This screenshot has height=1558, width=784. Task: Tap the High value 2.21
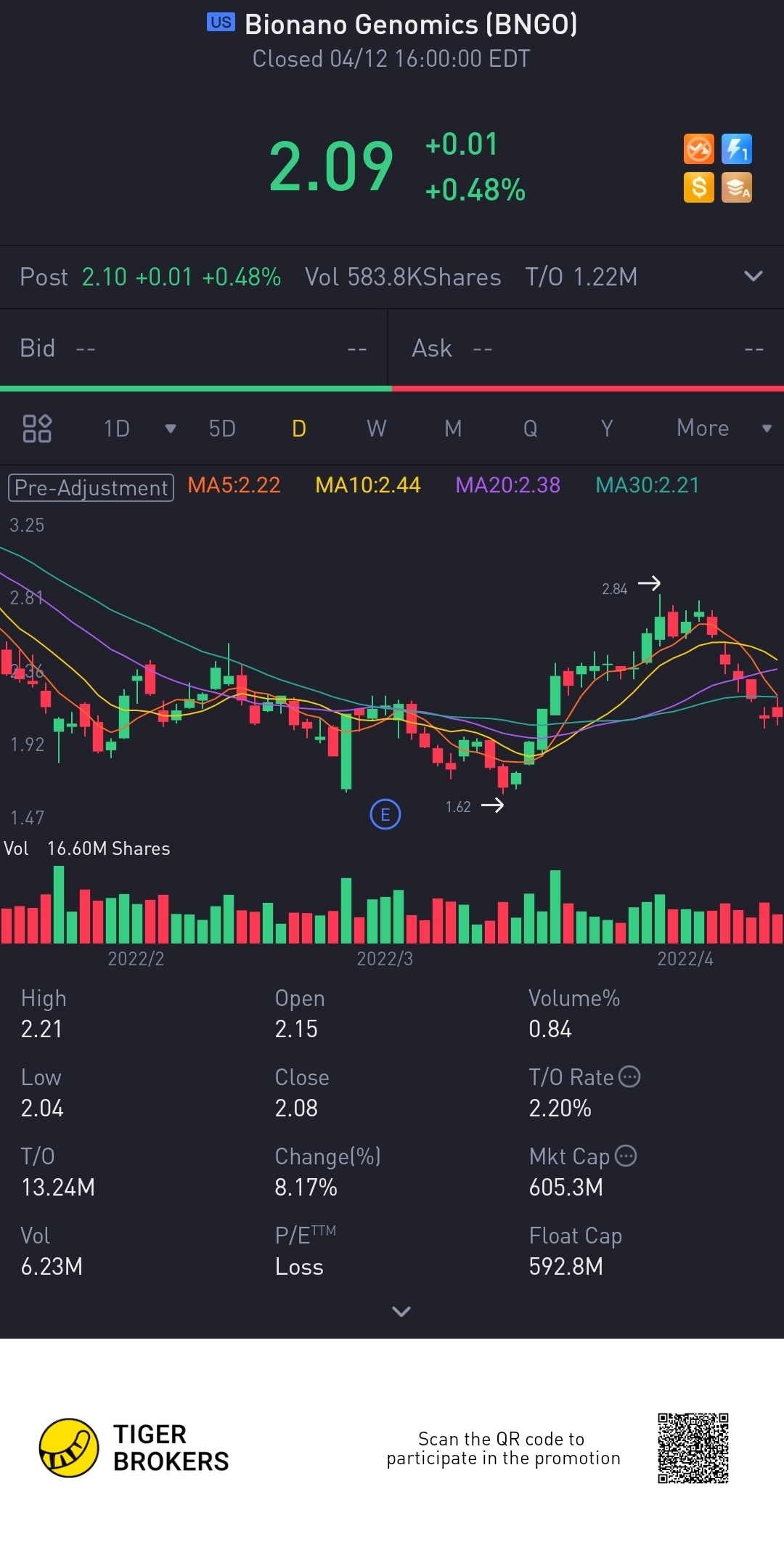click(x=41, y=1028)
